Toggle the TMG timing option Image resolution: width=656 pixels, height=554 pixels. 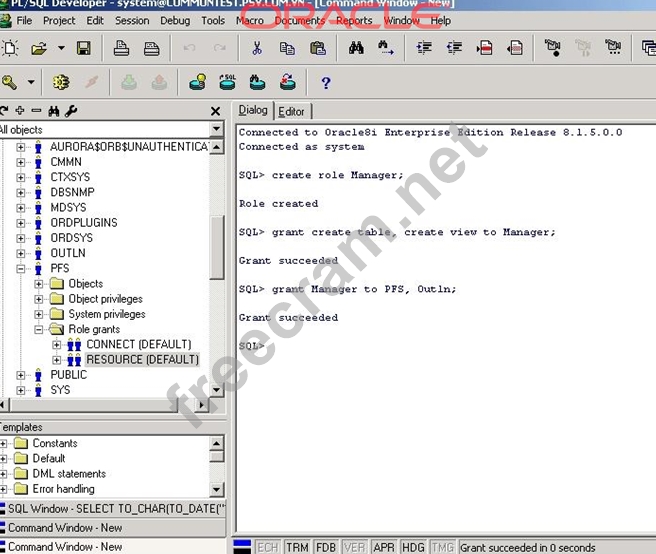(442, 547)
